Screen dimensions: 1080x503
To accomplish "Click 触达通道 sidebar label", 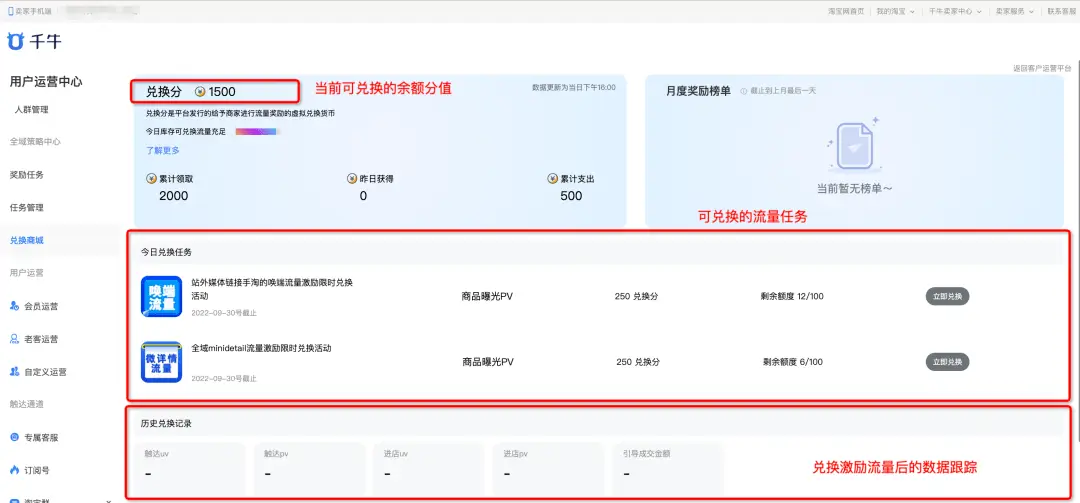I will (27, 404).
